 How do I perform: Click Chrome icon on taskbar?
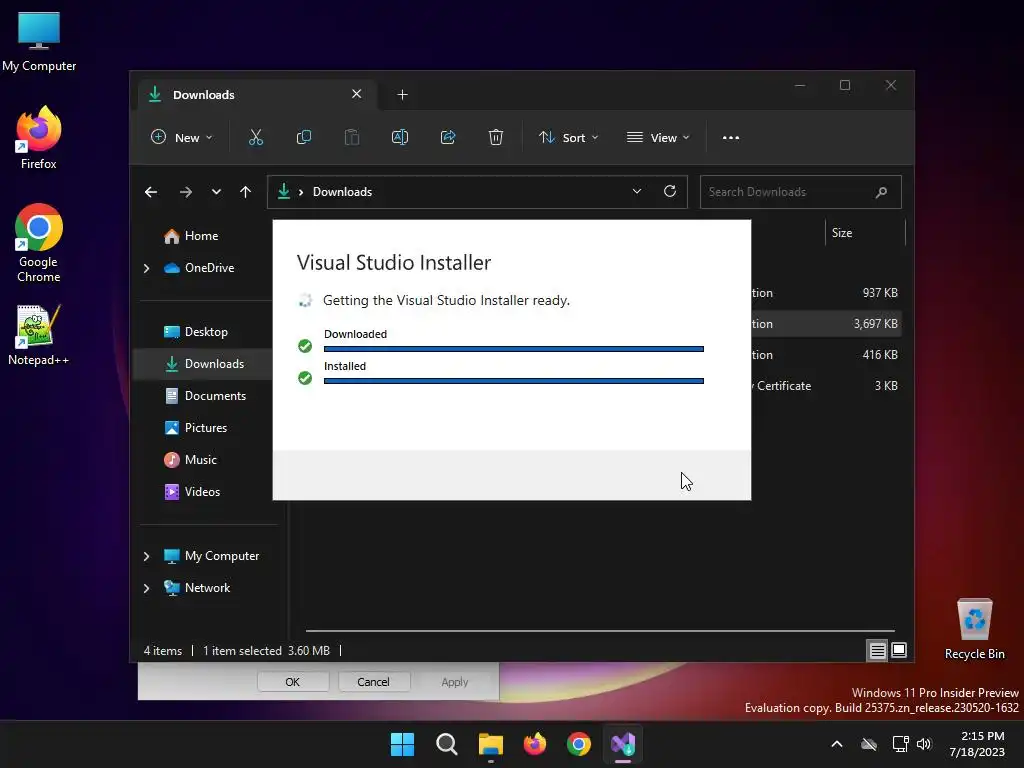[x=579, y=744]
